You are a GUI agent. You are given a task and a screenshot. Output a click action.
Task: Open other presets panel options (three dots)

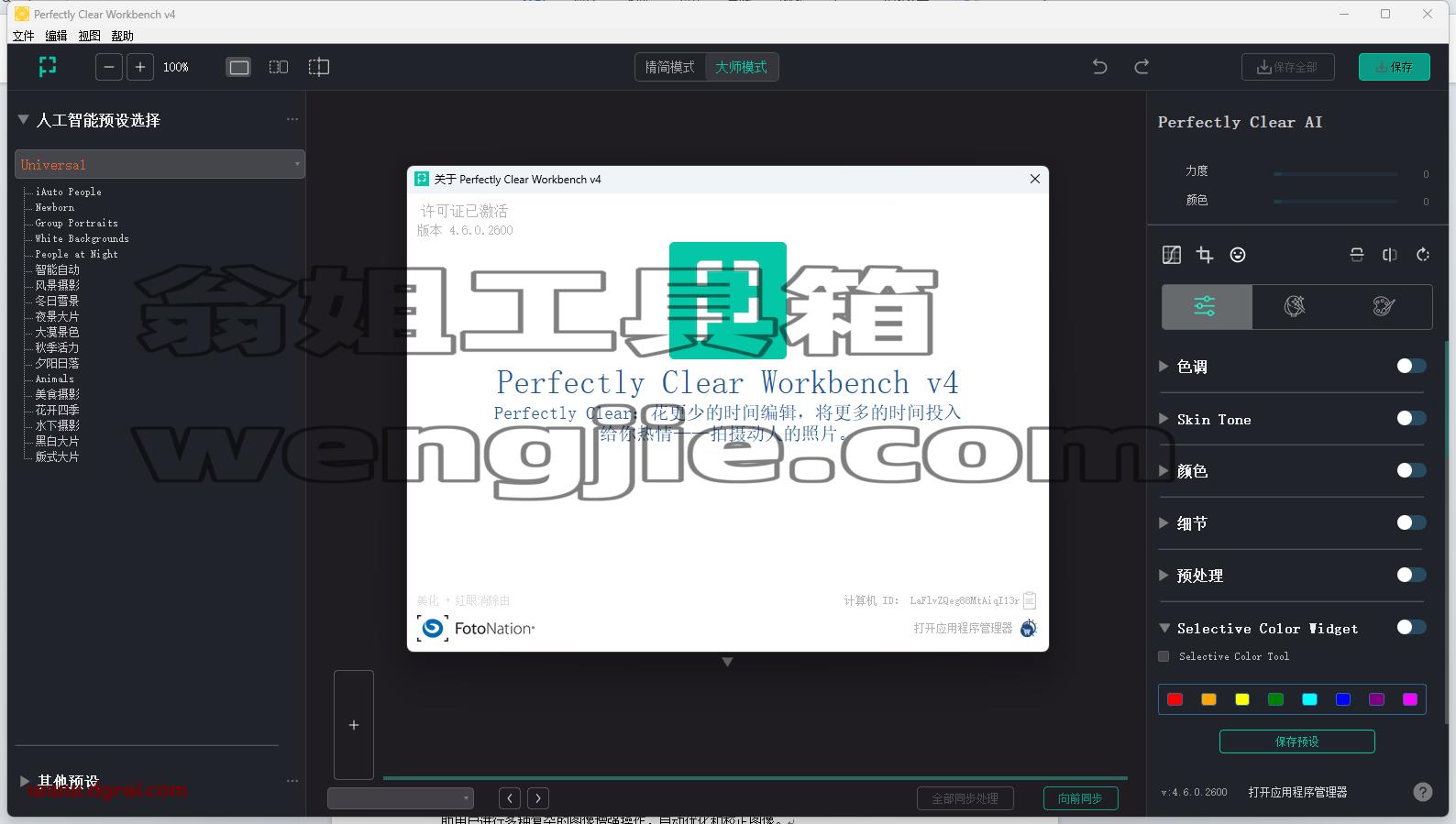(x=292, y=781)
